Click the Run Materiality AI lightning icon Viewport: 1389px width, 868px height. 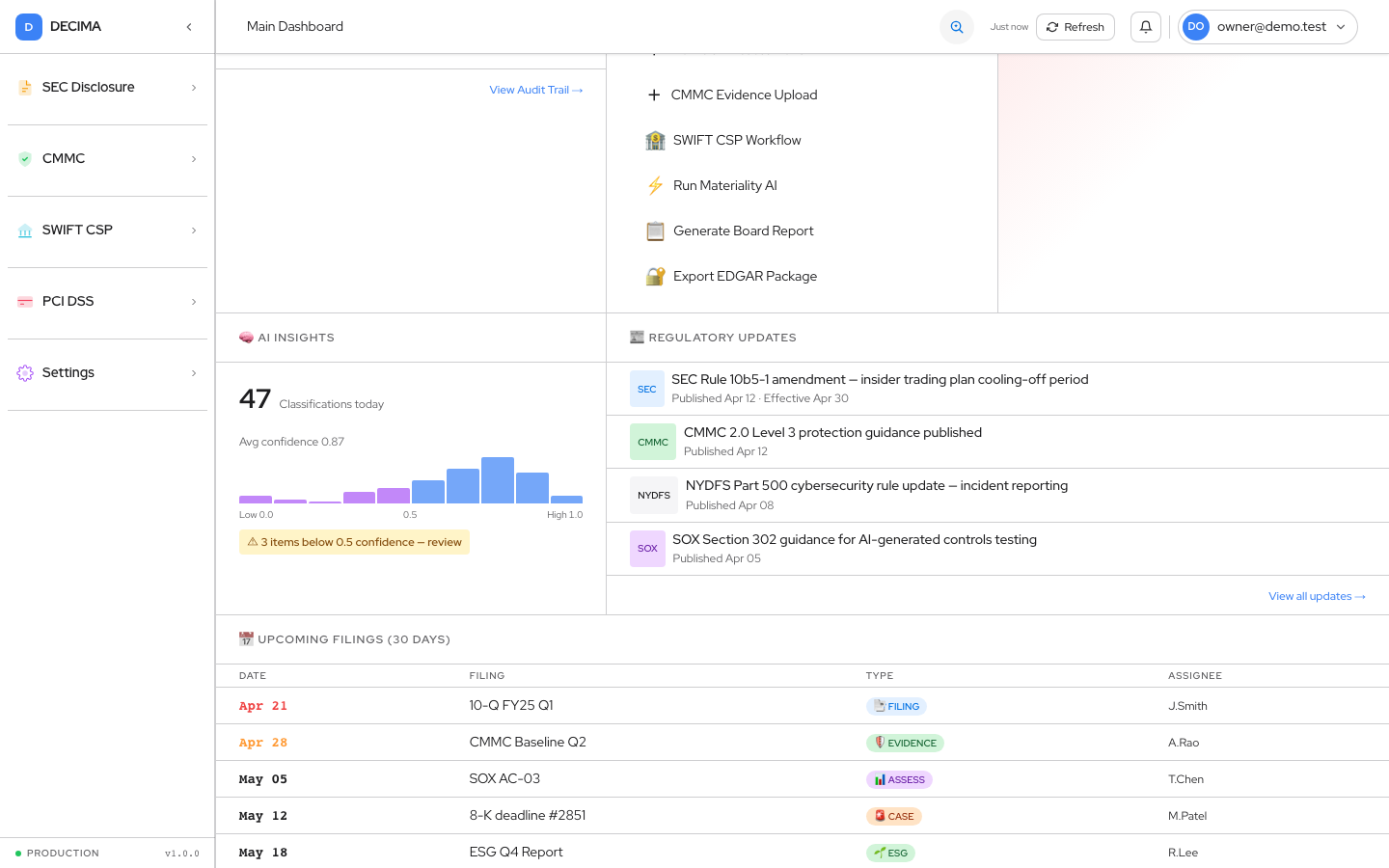656,186
